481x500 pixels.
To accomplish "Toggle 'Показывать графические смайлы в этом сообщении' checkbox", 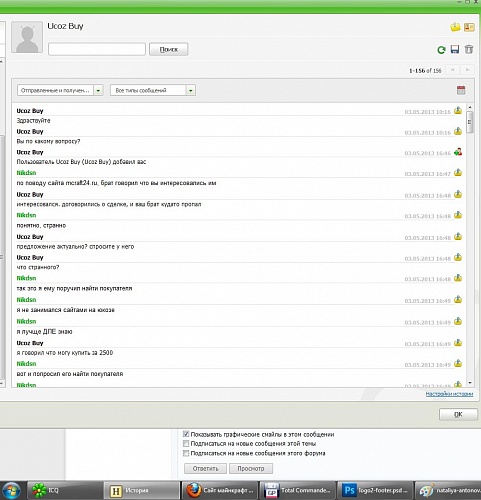I will point(186,434).
